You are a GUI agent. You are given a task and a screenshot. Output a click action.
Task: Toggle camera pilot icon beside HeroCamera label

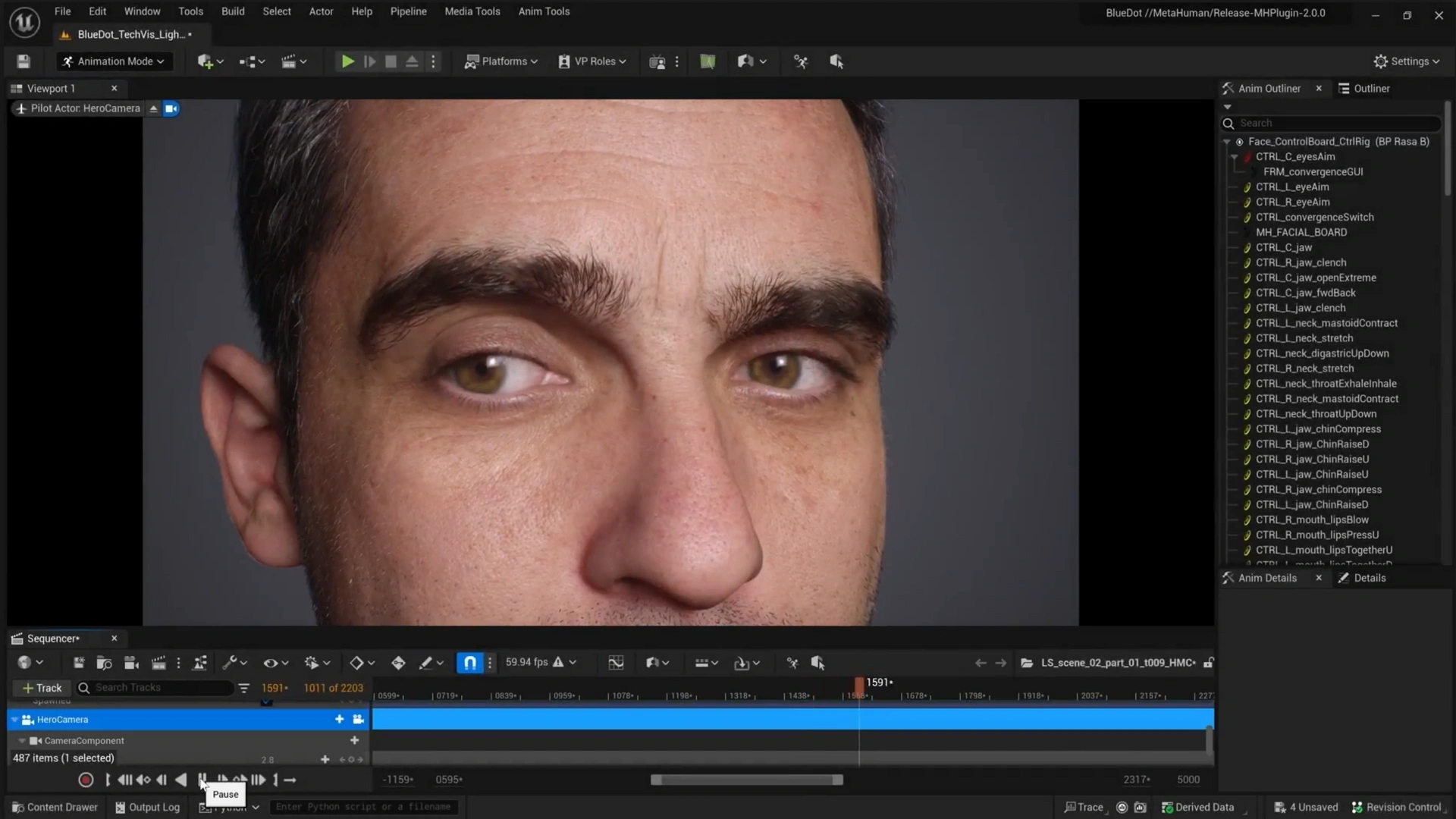click(x=171, y=108)
